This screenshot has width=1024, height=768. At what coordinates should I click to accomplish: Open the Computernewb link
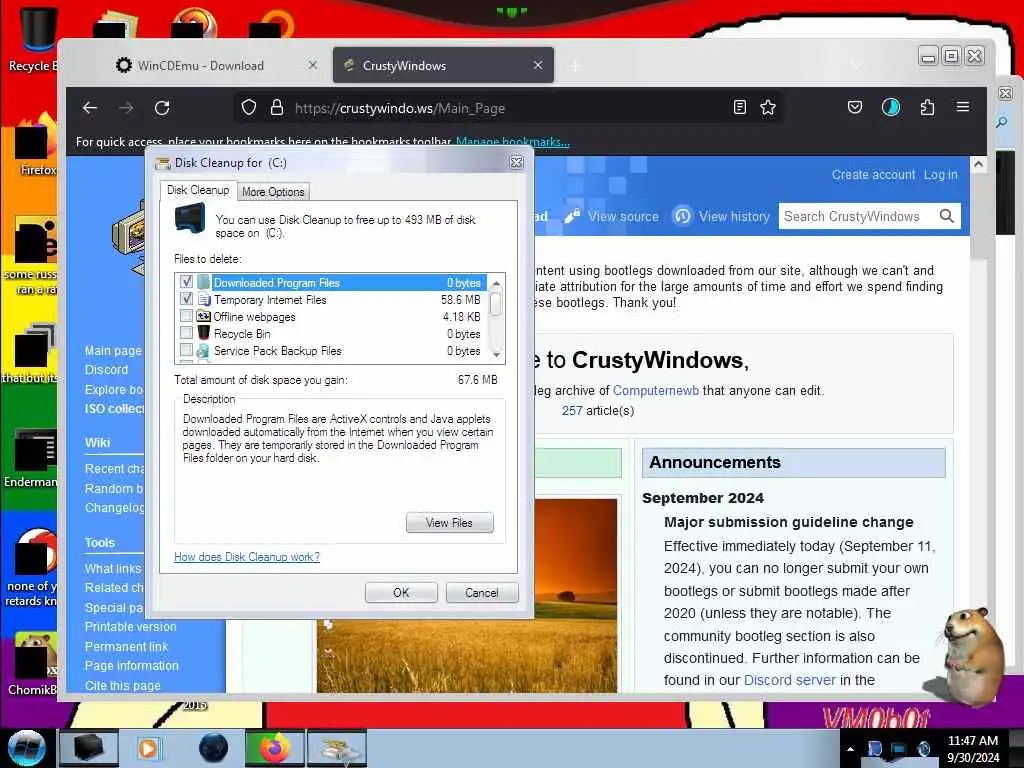[x=656, y=391]
